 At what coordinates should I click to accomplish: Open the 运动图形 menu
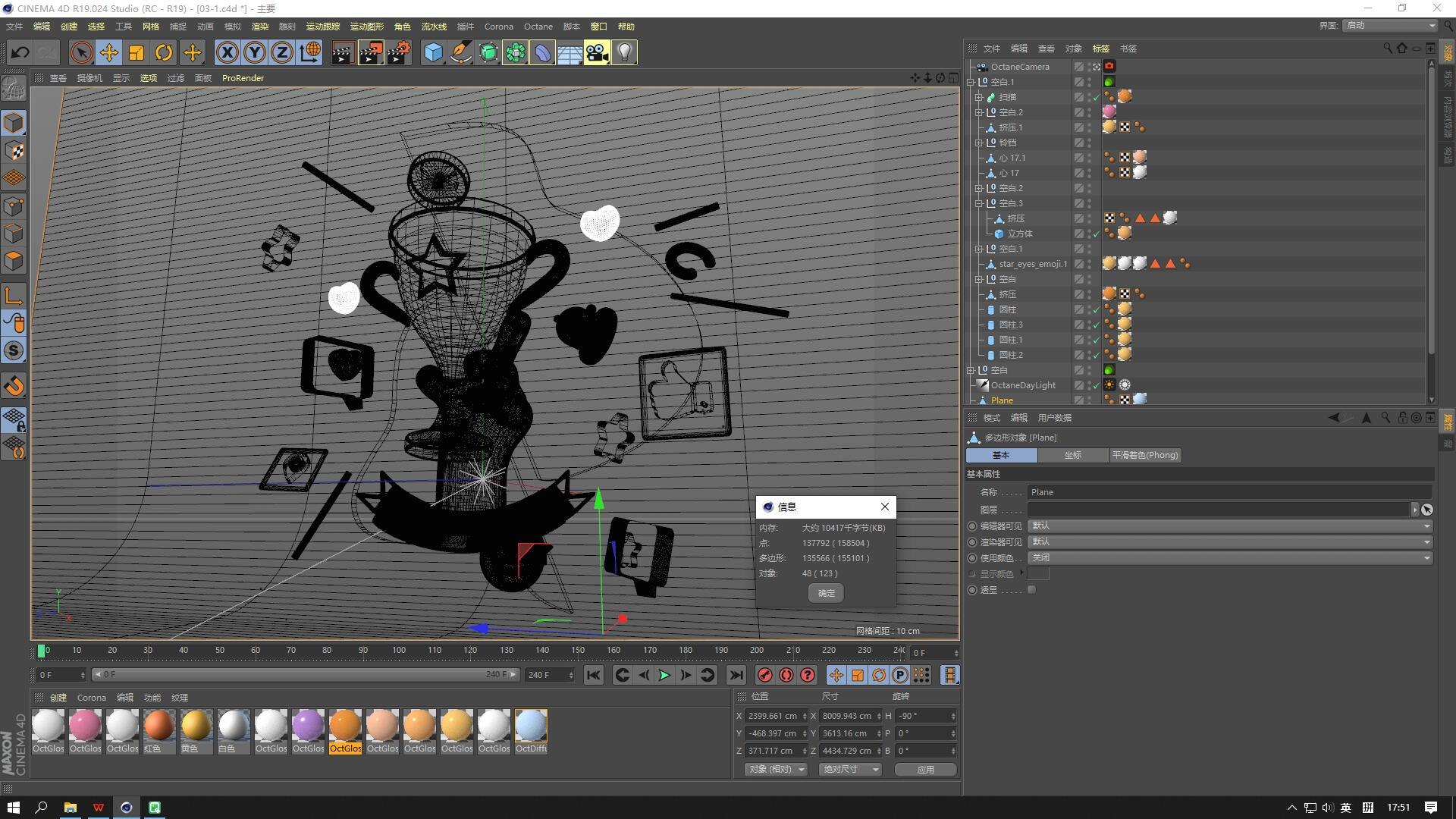(x=366, y=27)
